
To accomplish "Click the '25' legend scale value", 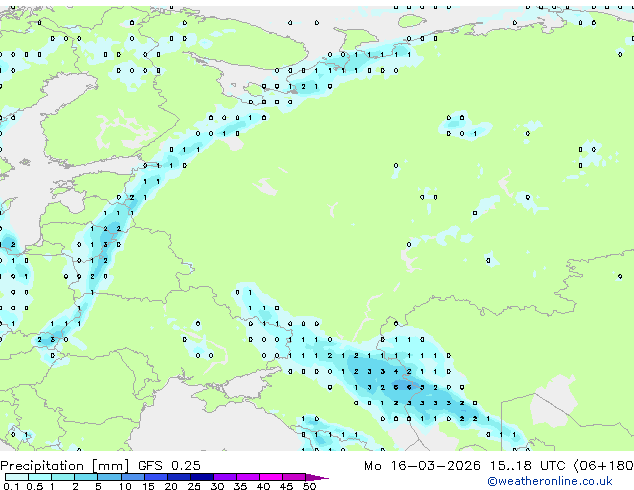I will (x=194, y=486).
